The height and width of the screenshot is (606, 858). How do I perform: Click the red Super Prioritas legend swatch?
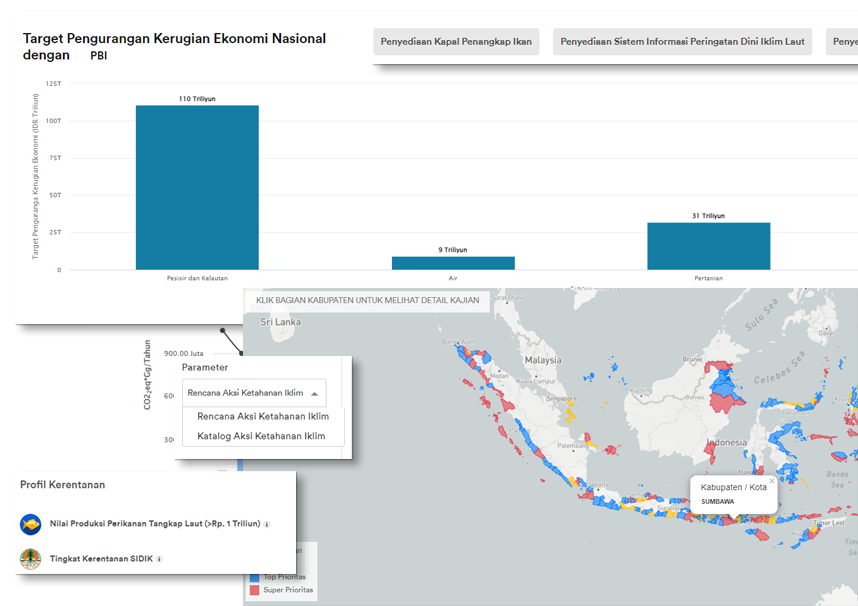(254, 590)
